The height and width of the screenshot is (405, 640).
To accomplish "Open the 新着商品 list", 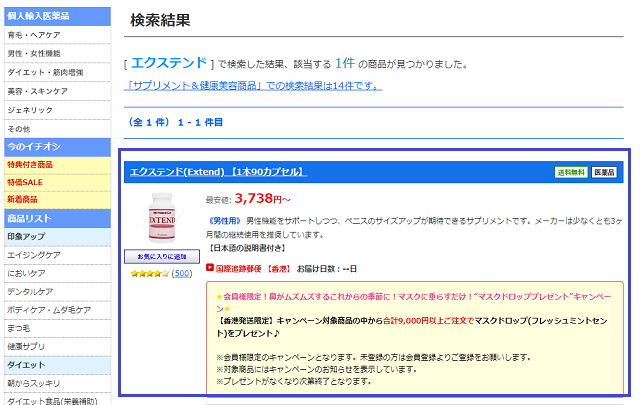I will [x=58, y=200].
